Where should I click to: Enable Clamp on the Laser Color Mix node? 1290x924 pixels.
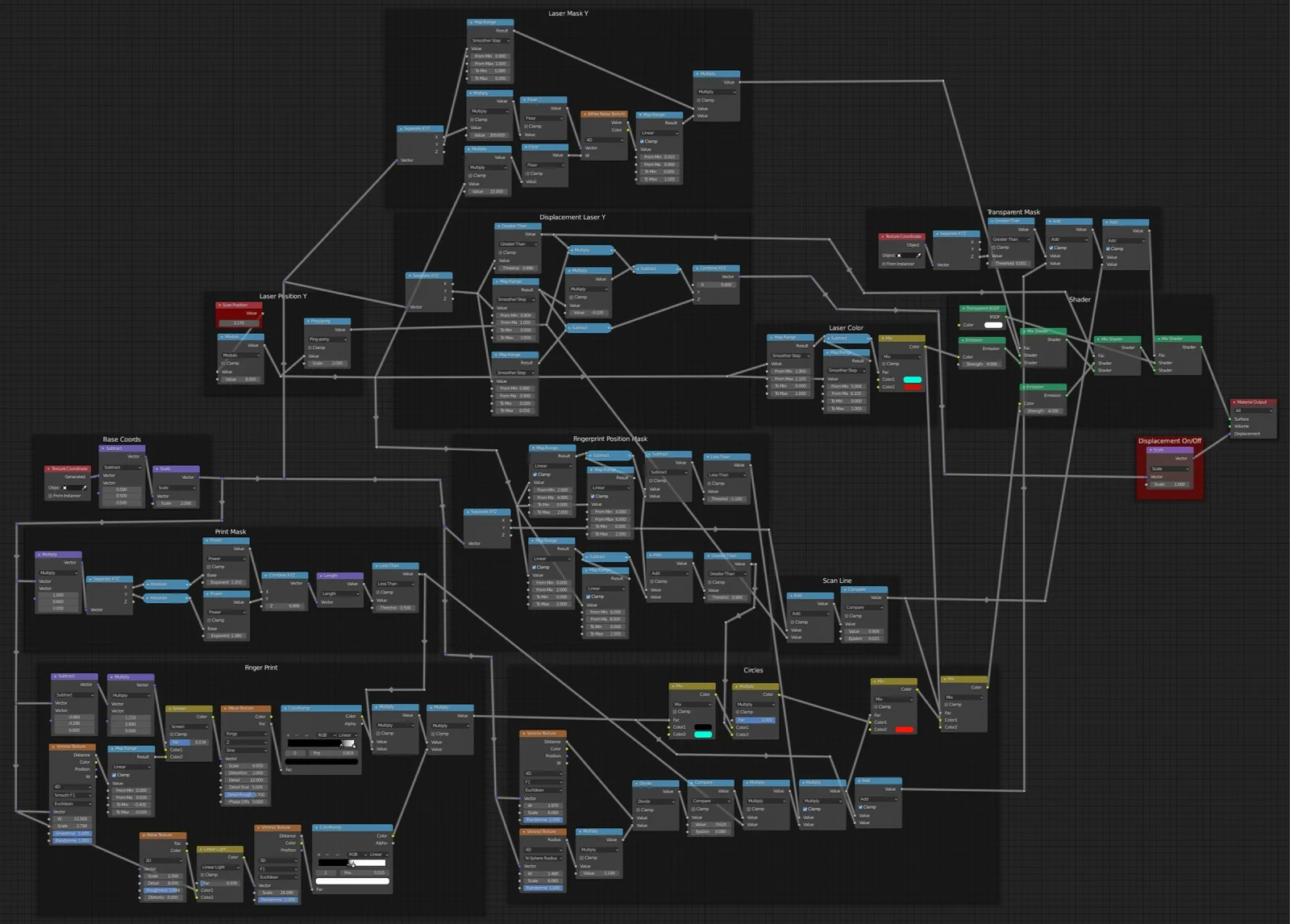[x=884, y=364]
